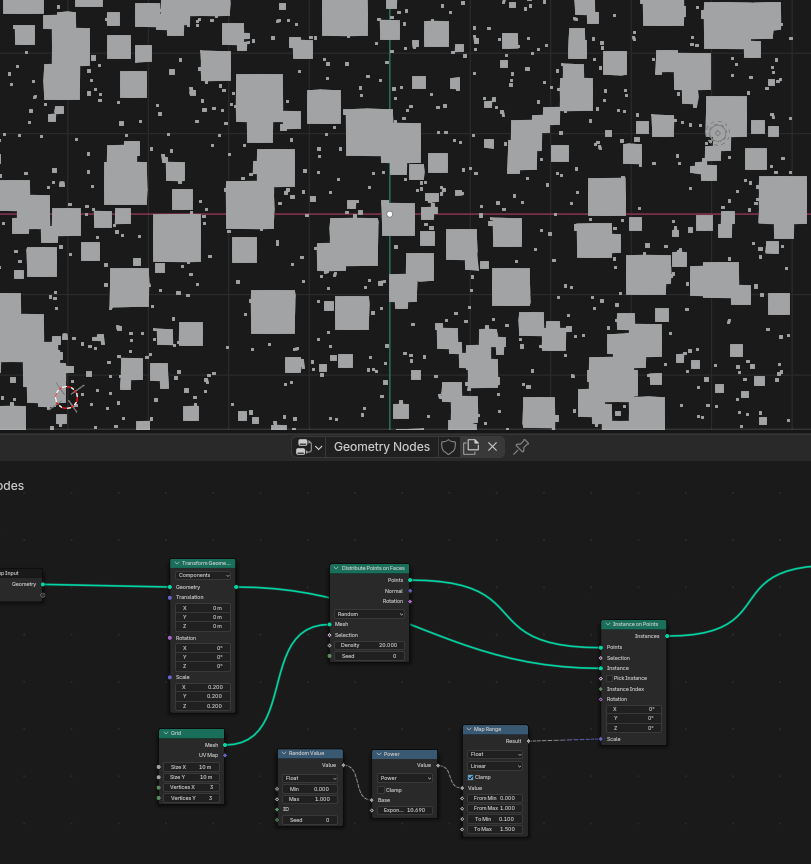Duplicate the Geometry Nodes node group
This screenshot has height=864, width=811.
[x=471, y=447]
